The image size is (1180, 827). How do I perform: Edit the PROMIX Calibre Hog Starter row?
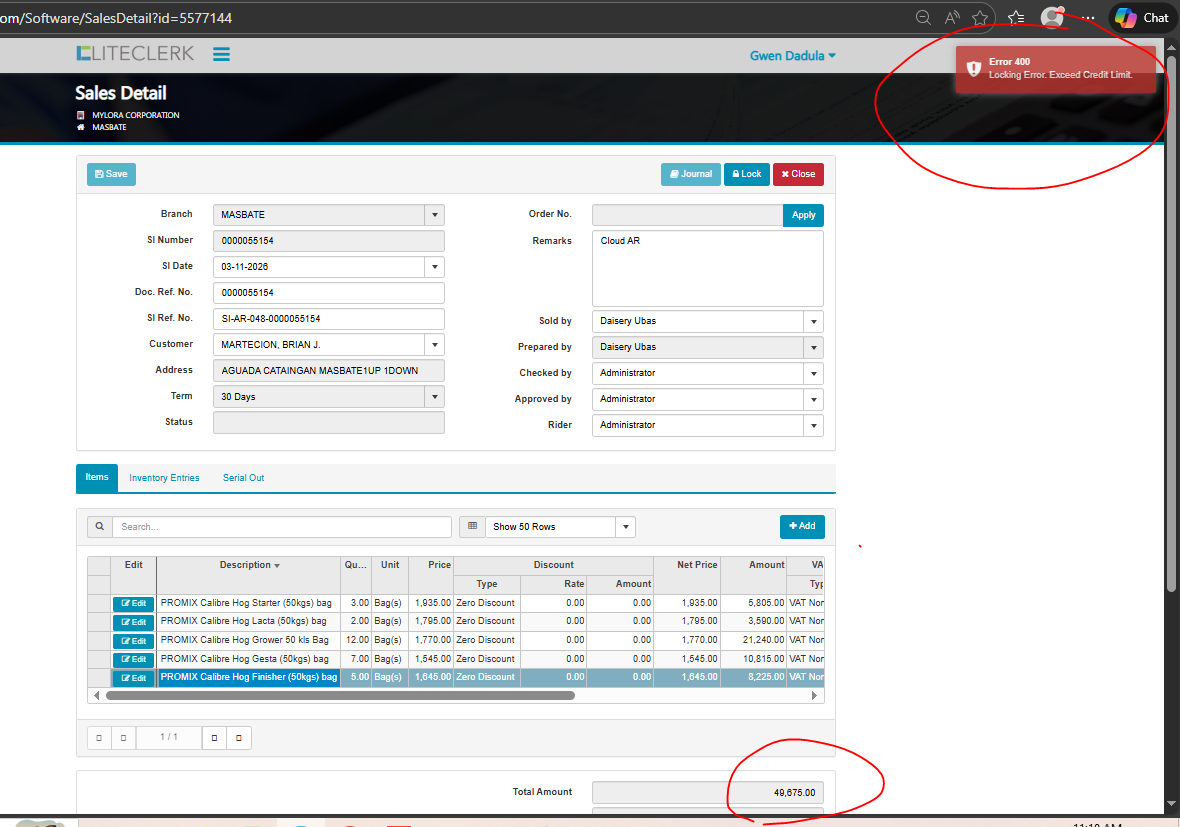[133, 603]
